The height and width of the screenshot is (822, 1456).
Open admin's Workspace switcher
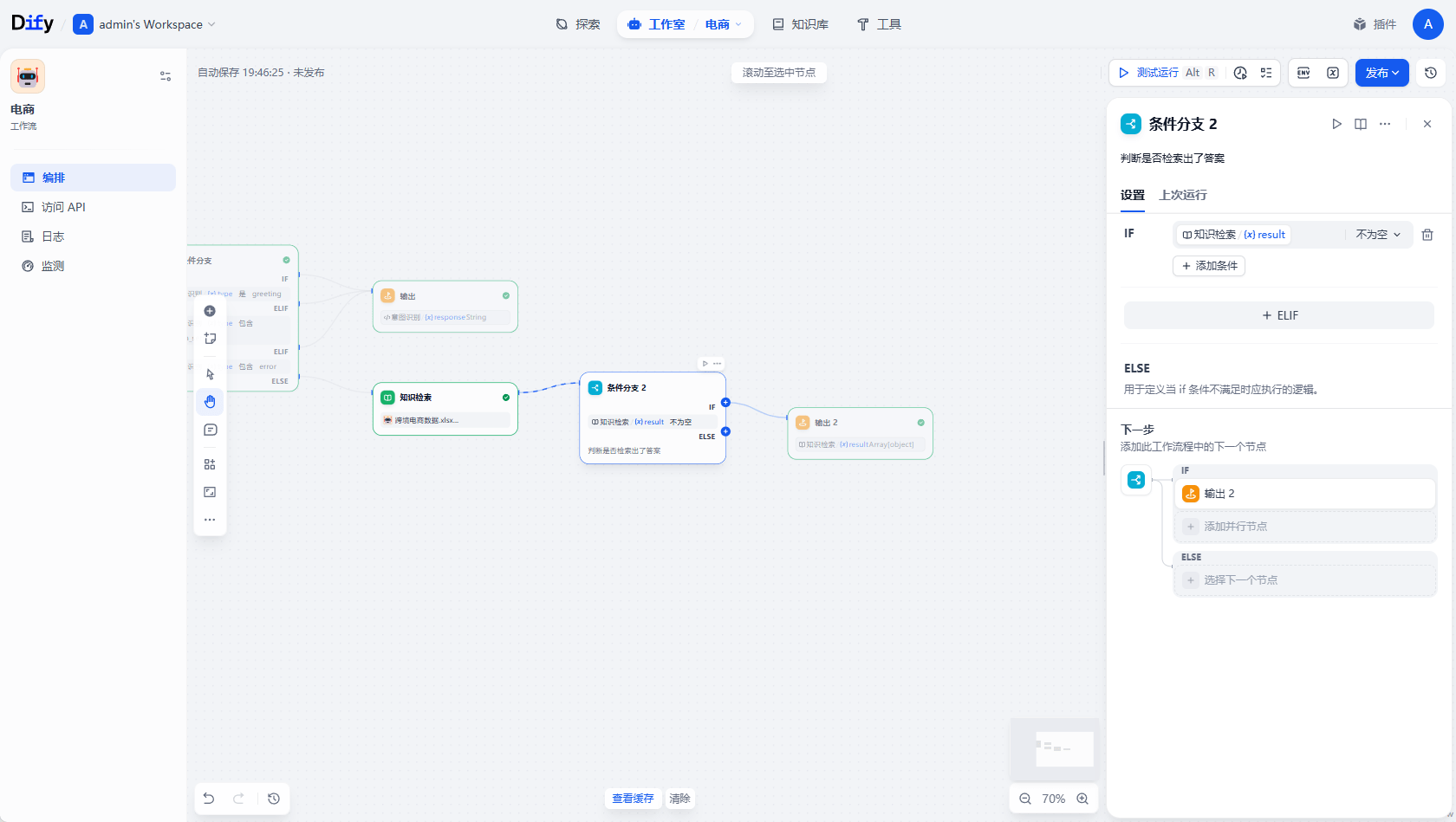click(144, 24)
